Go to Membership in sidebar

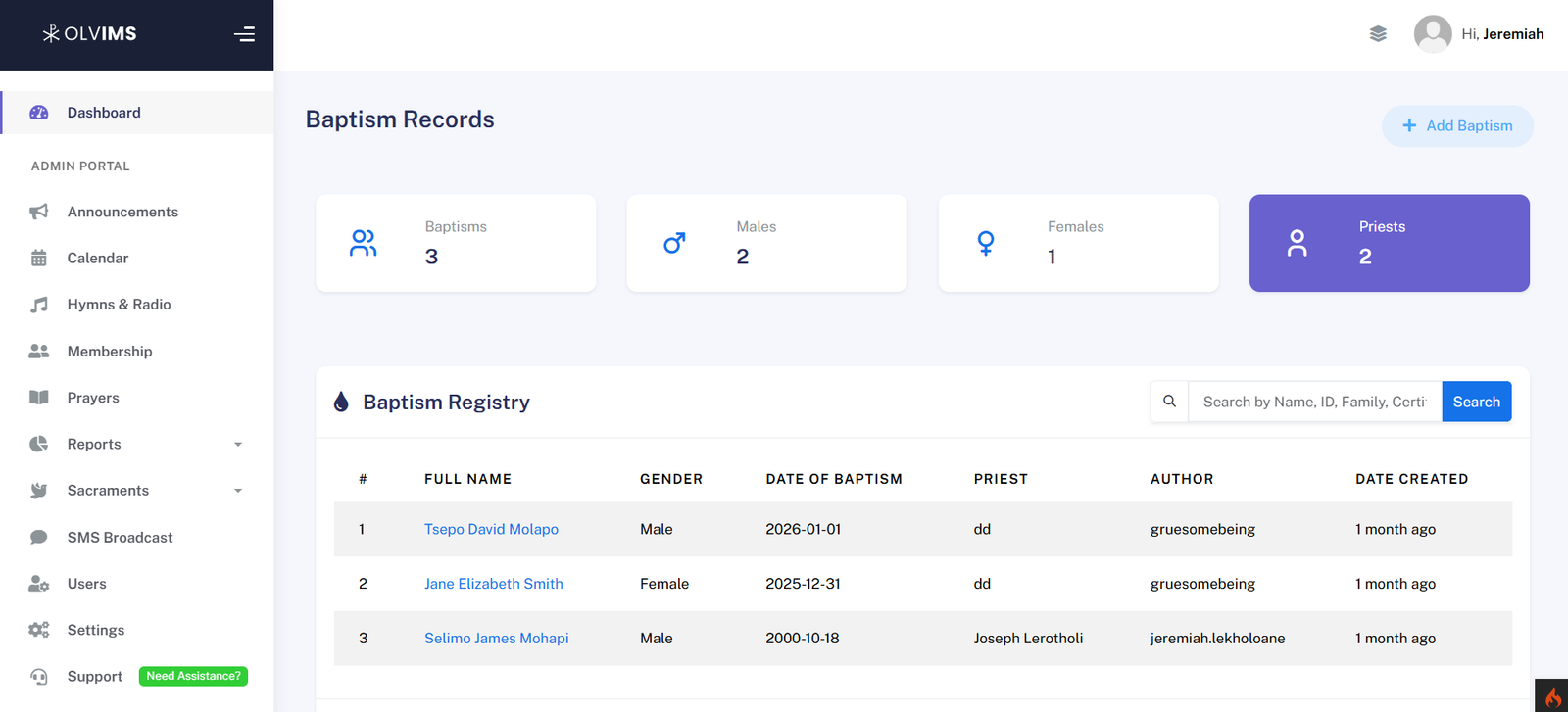(110, 352)
